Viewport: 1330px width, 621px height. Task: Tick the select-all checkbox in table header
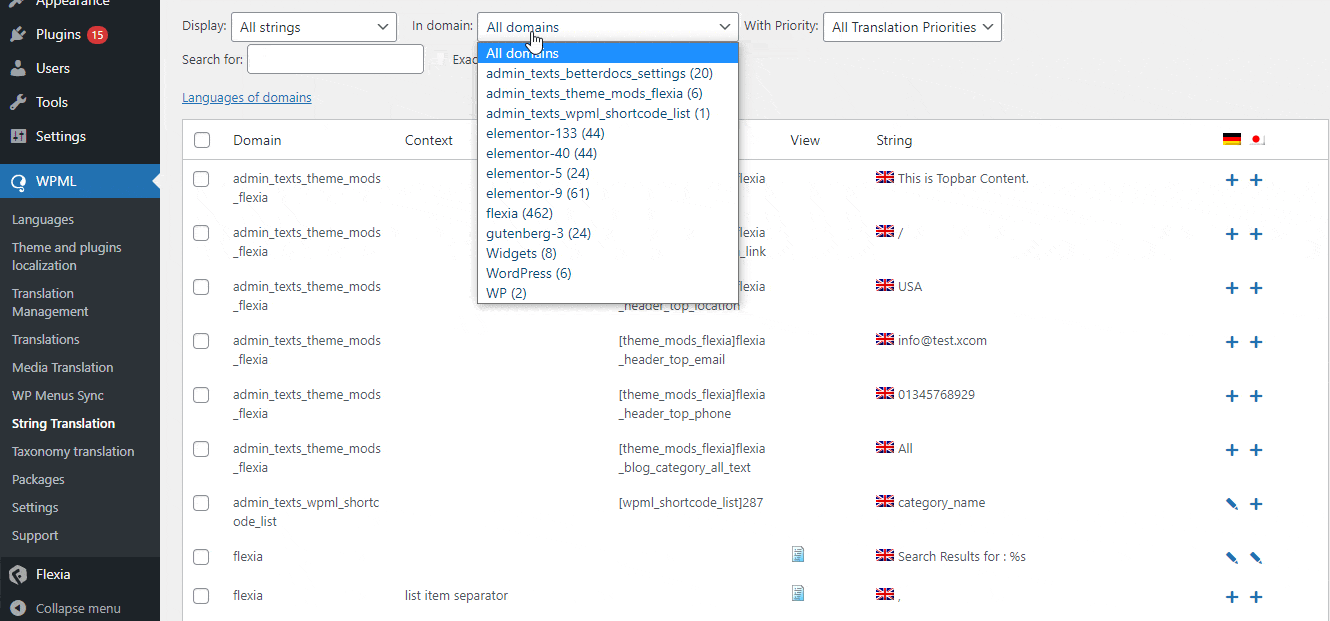pos(202,140)
